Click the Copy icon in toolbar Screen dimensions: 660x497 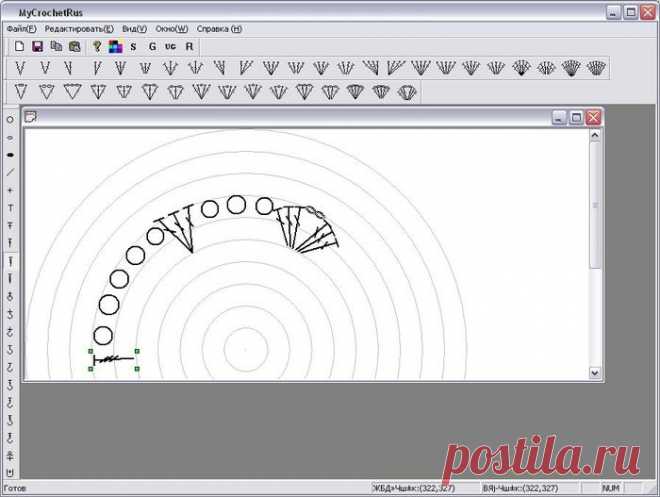point(56,46)
